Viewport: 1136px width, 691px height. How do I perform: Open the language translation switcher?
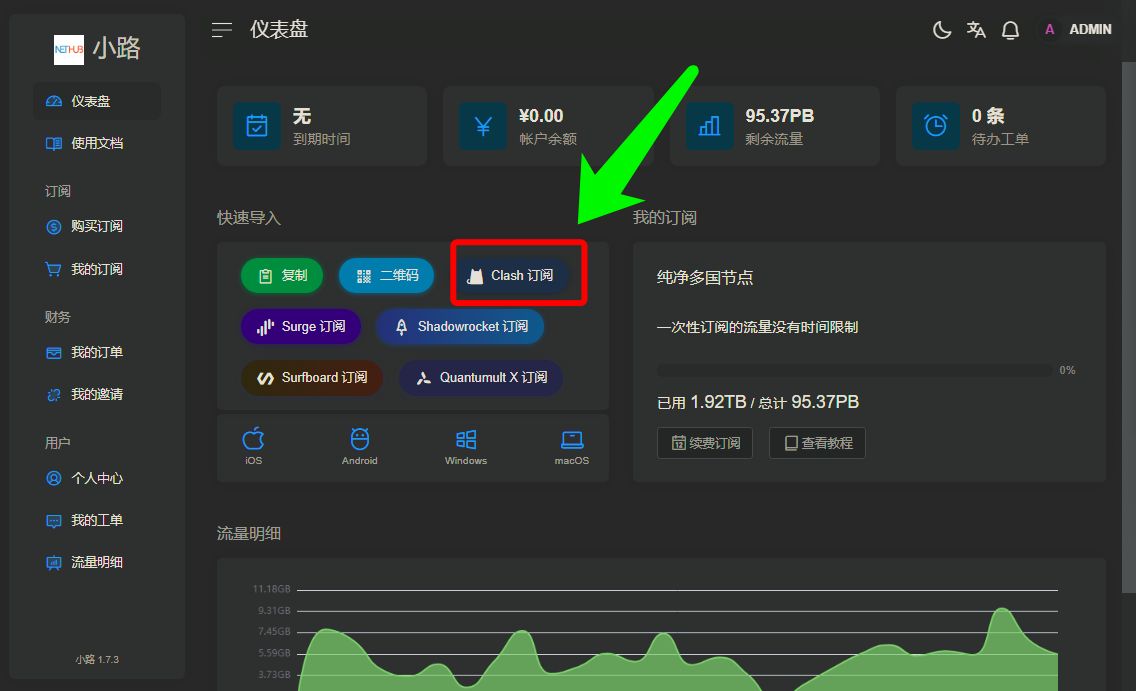[x=976, y=30]
